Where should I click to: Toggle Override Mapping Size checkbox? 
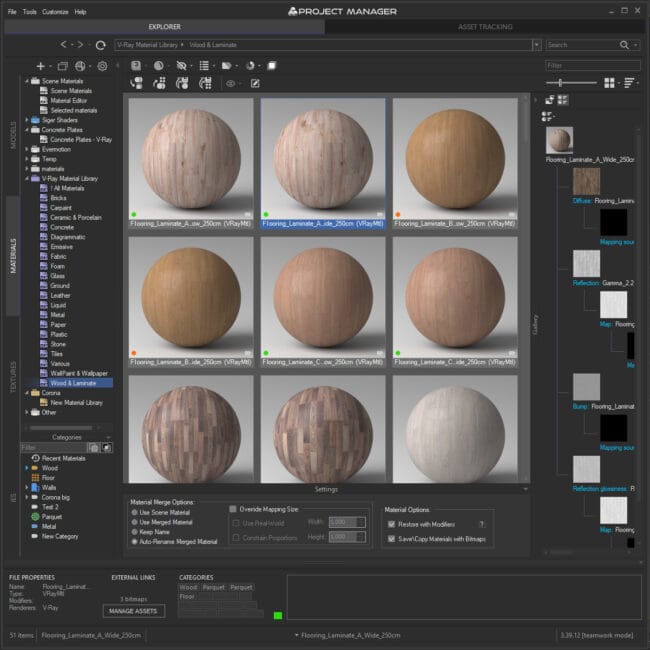pyautogui.click(x=233, y=509)
